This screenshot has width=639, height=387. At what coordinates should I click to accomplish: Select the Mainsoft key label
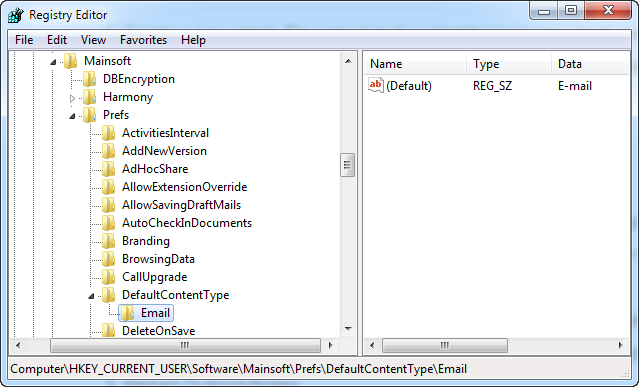[x=107, y=61]
